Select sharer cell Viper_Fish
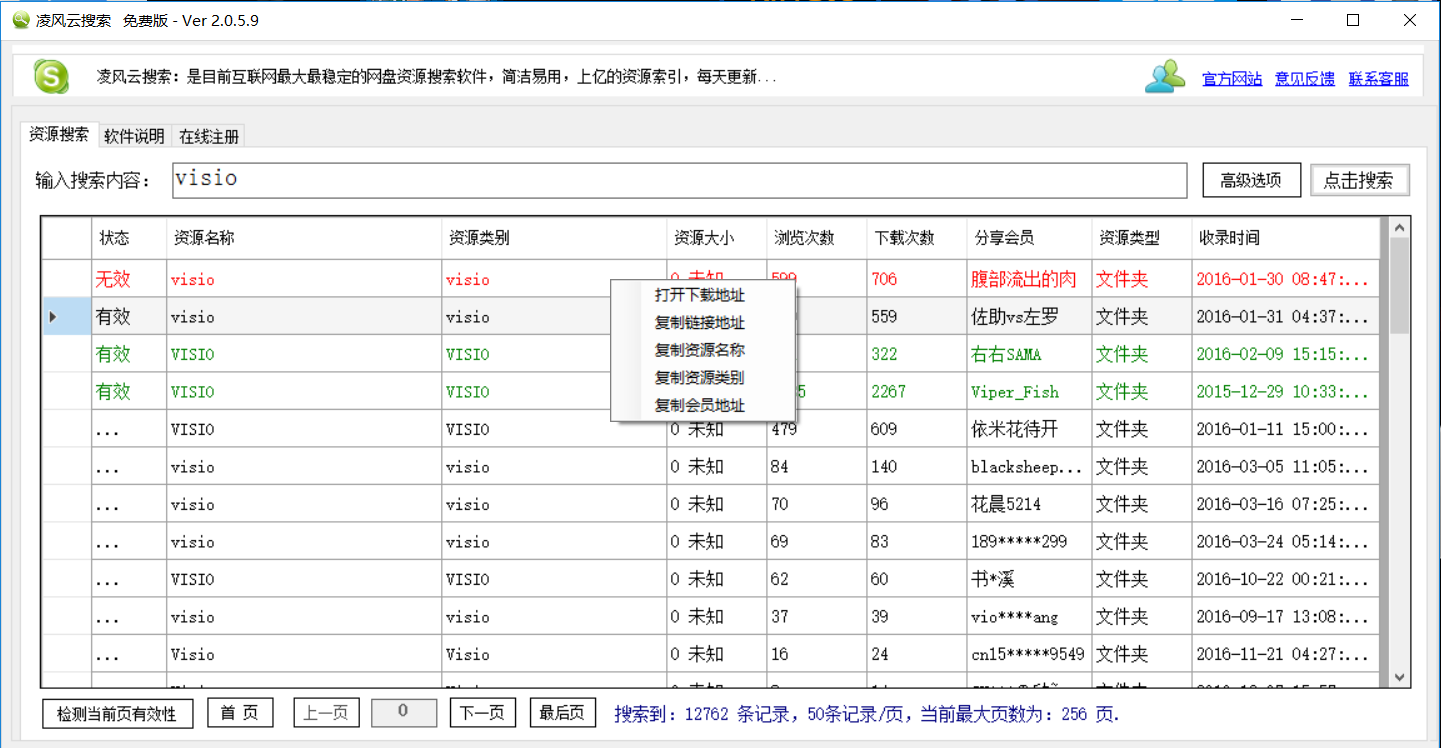Viewport: 1441px width, 748px height. [x=1029, y=392]
